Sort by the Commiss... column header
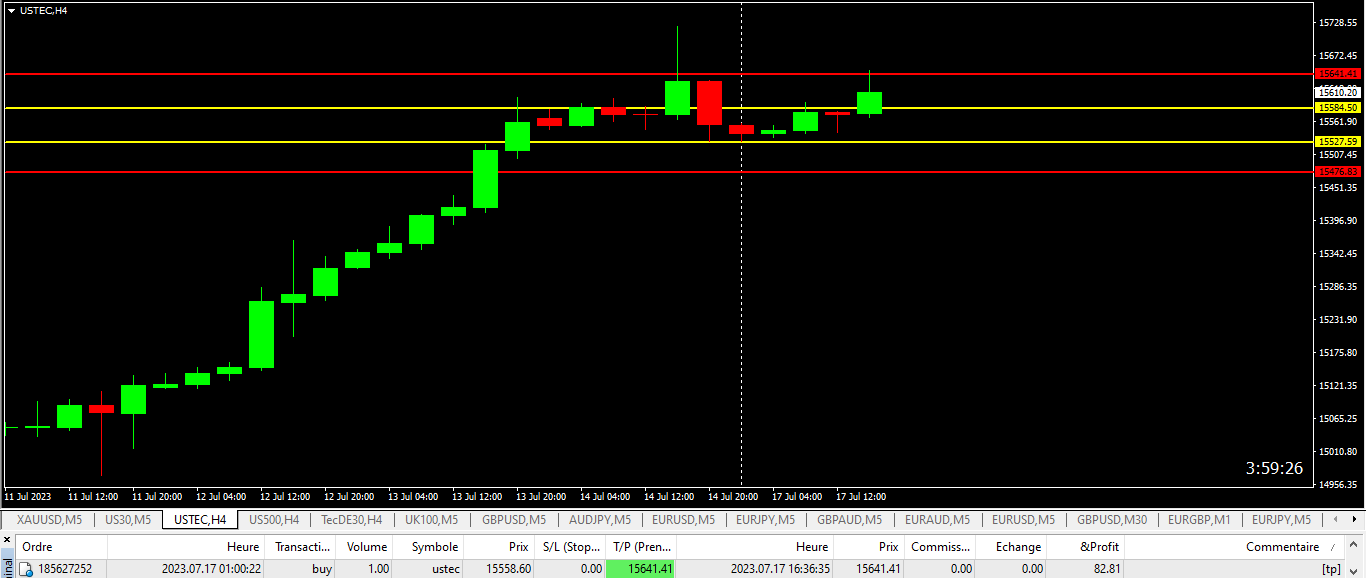This screenshot has width=1366, height=578. pyautogui.click(x=940, y=547)
